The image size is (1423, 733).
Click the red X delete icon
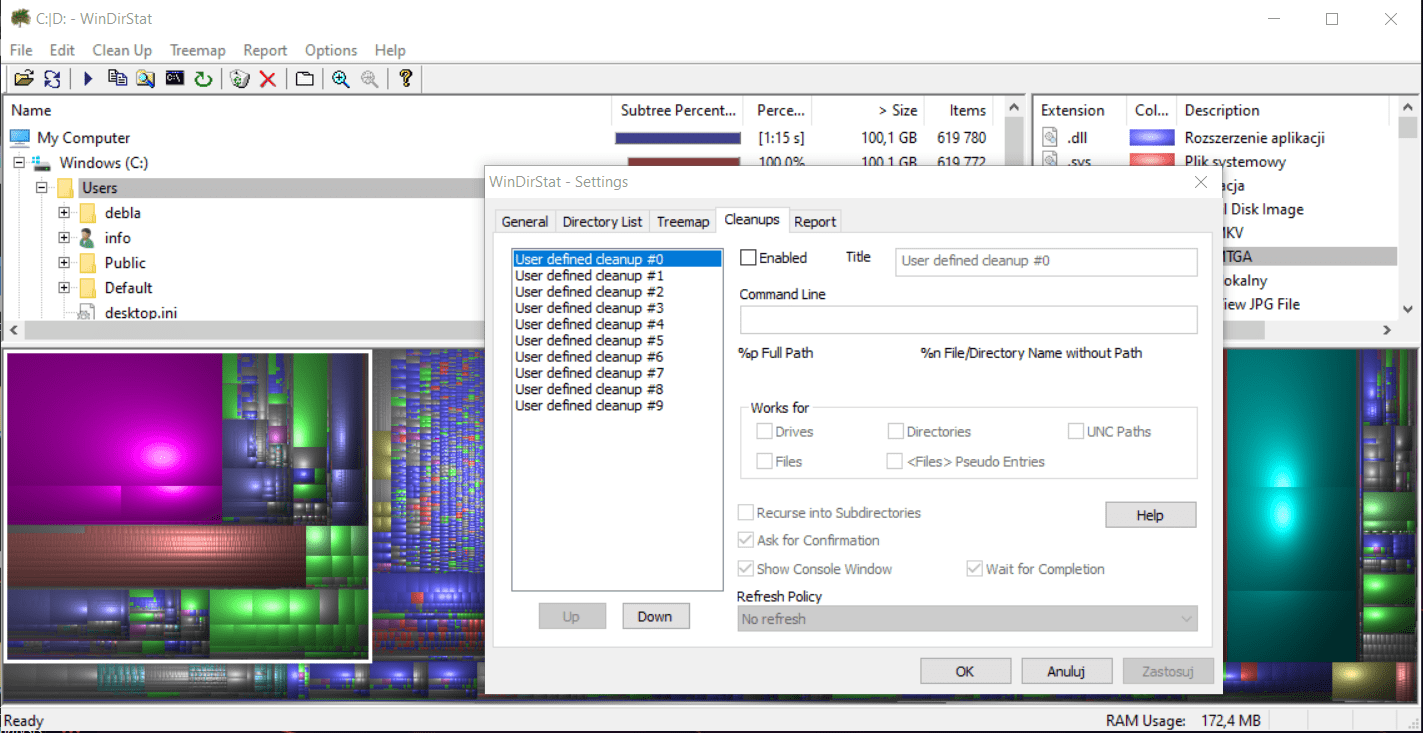267,79
